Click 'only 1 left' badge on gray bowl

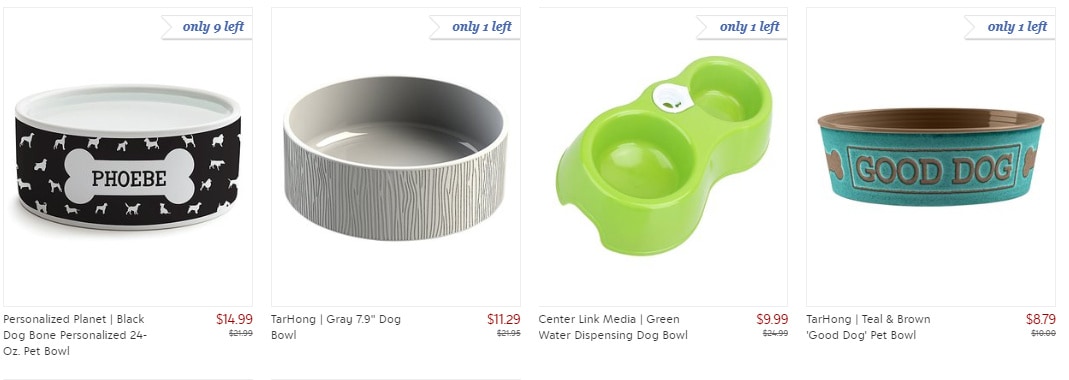(475, 27)
